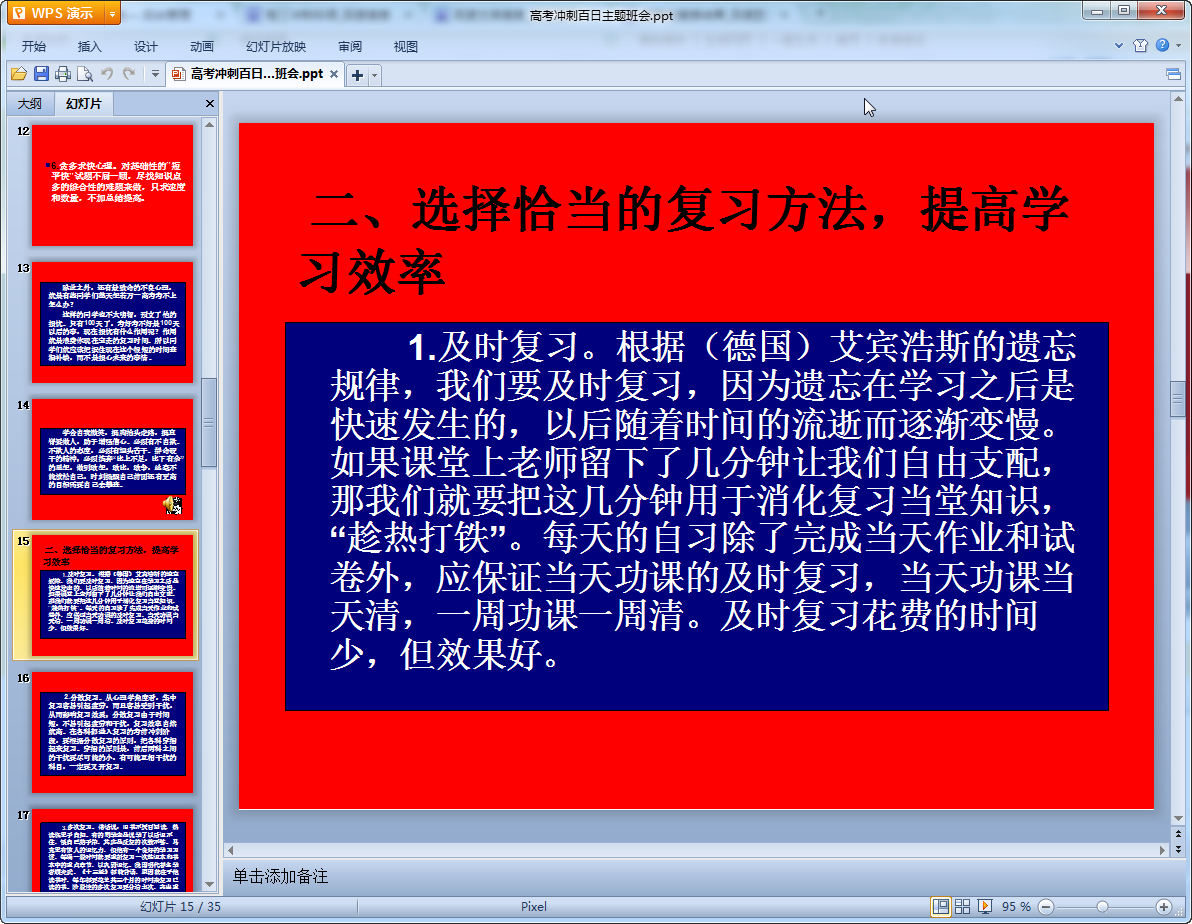Open the 插入 menu
The image size is (1192, 924).
point(89,46)
